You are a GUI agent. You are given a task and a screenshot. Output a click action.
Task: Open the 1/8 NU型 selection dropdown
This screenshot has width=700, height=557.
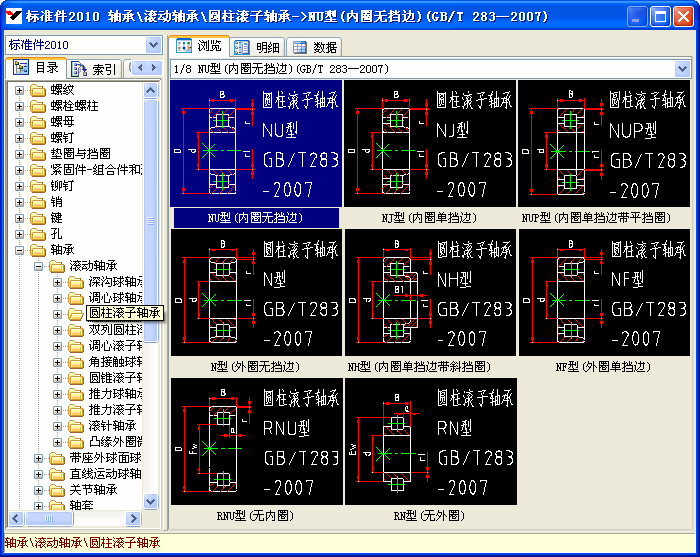click(682, 69)
